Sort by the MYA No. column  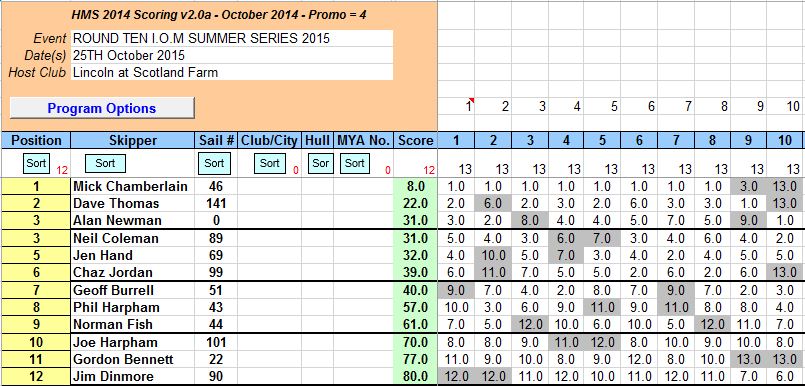pyautogui.click(x=354, y=163)
